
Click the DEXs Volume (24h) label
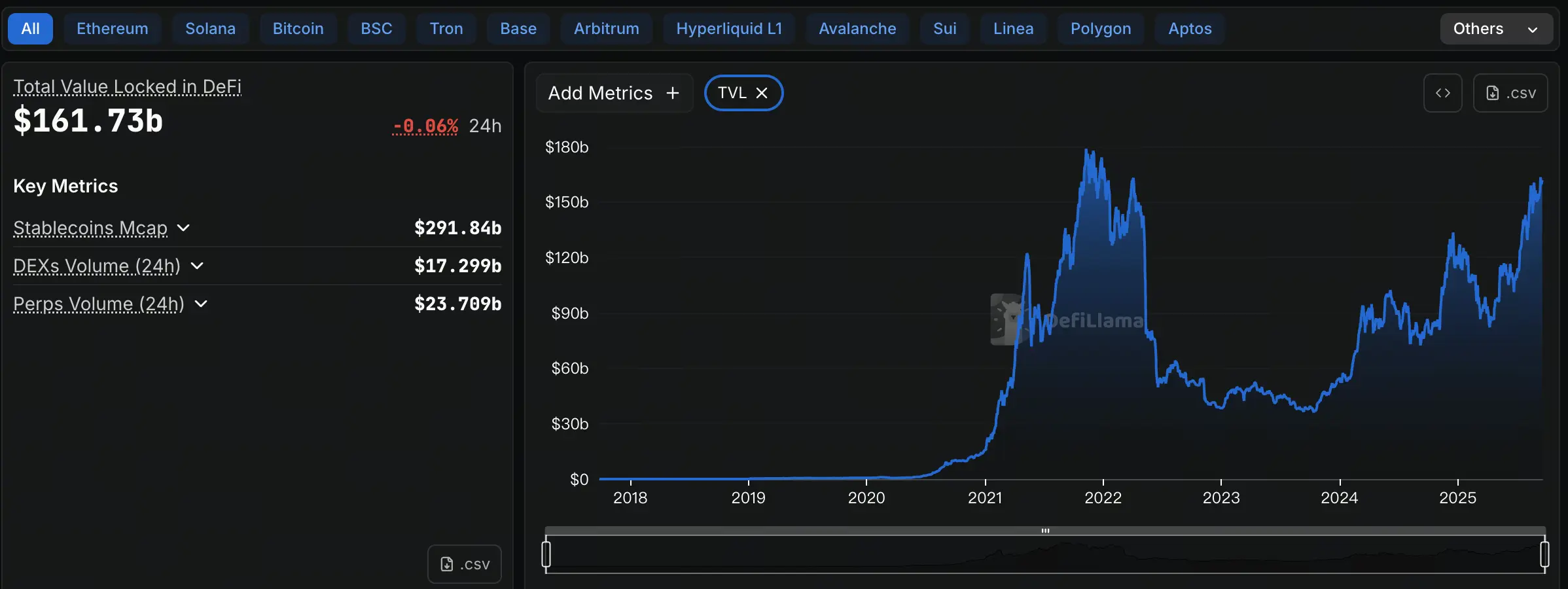[x=97, y=266]
